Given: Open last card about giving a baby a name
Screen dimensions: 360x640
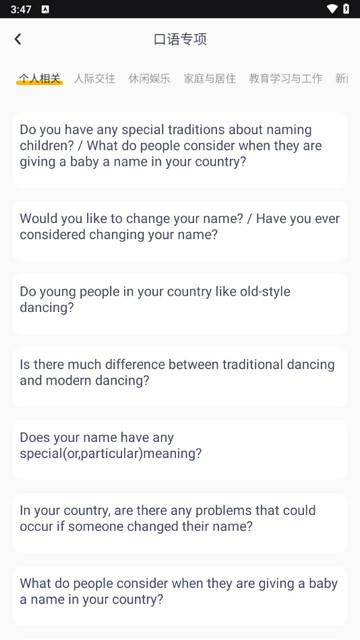Looking at the screenshot, I should click(180, 596).
